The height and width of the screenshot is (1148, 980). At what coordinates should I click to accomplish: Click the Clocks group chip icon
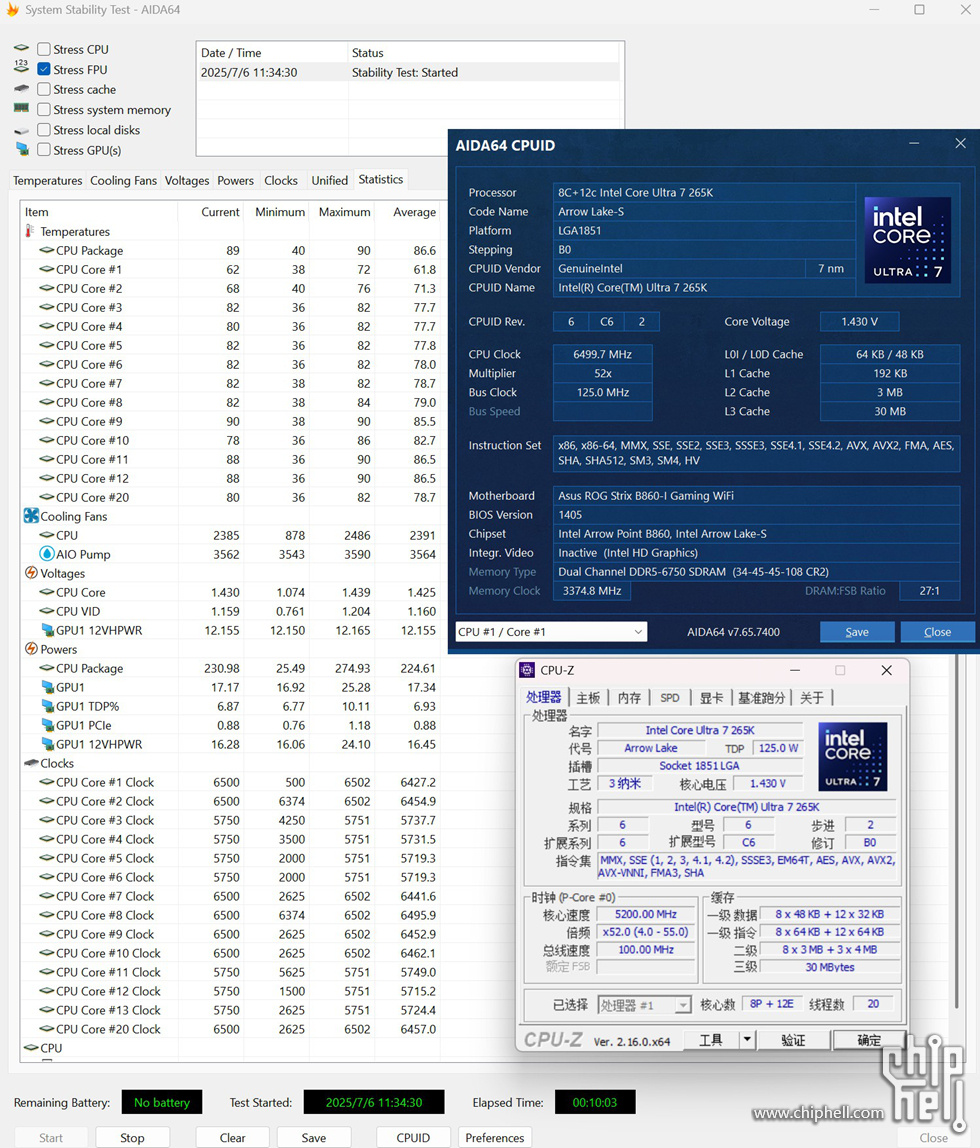(31, 763)
